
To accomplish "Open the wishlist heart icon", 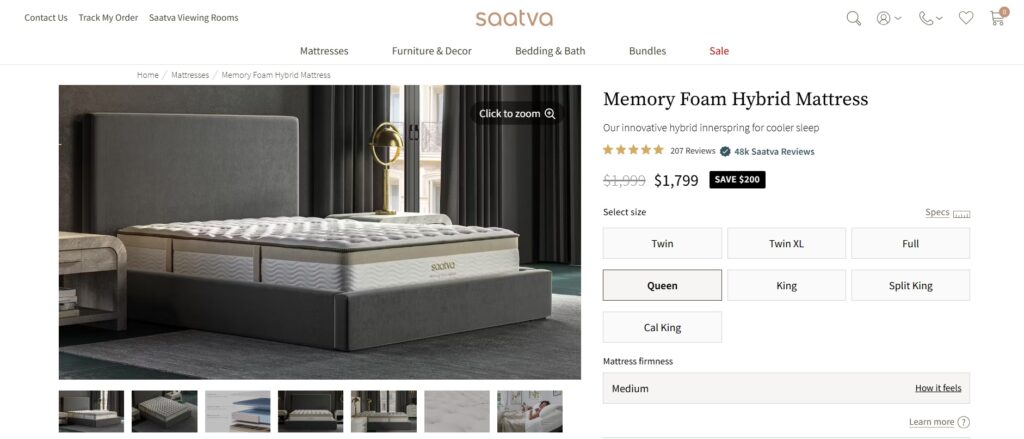I will [966, 18].
